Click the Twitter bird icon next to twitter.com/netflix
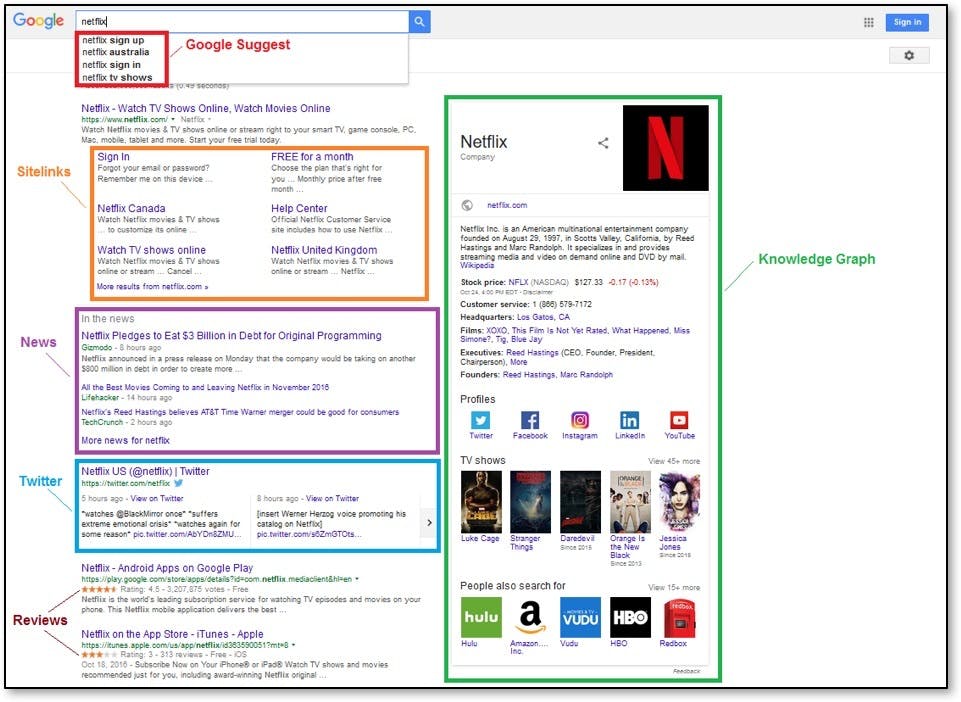The width and height of the screenshot is (961, 702). (x=179, y=483)
